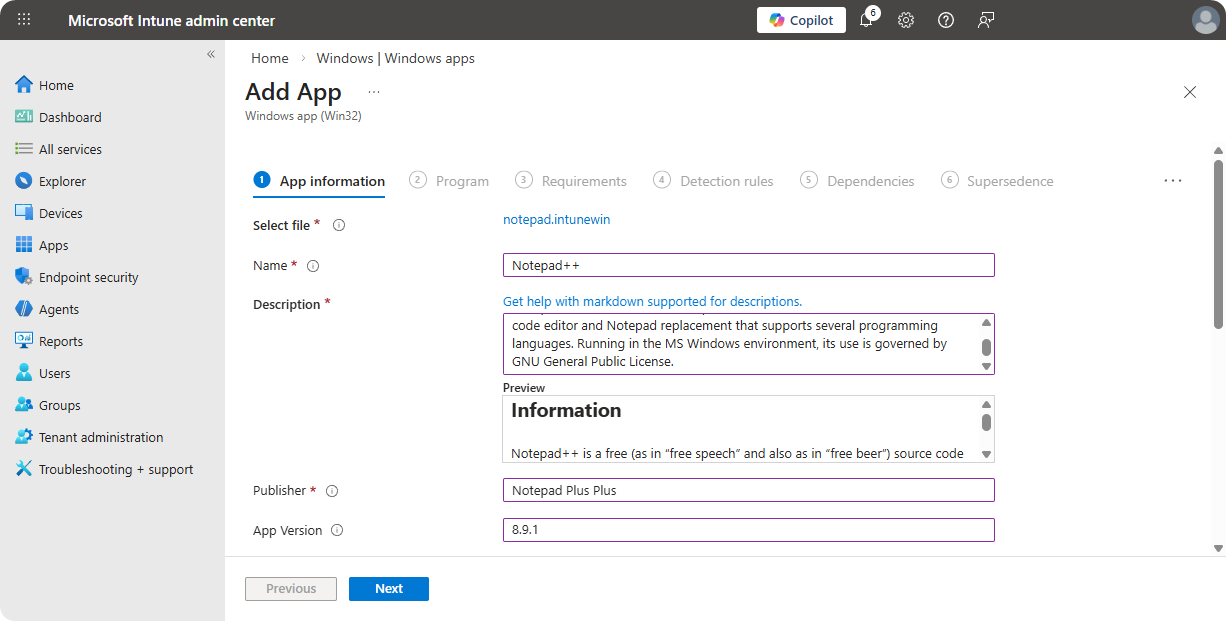Screen dimensions: 1226x621
Task: Open the feedback icon in header
Action: pyautogui.click(x=986, y=20)
